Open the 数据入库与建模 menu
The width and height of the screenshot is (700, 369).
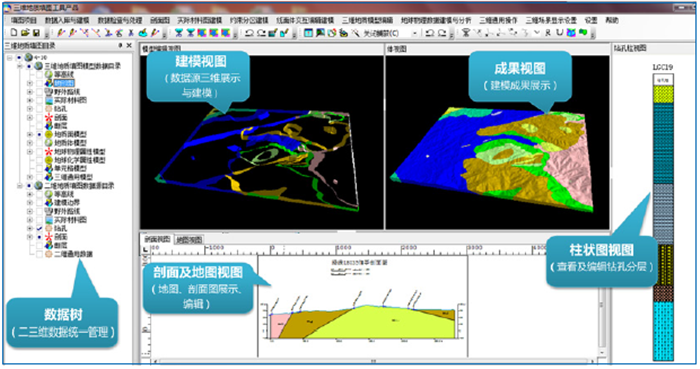(67, 21)
